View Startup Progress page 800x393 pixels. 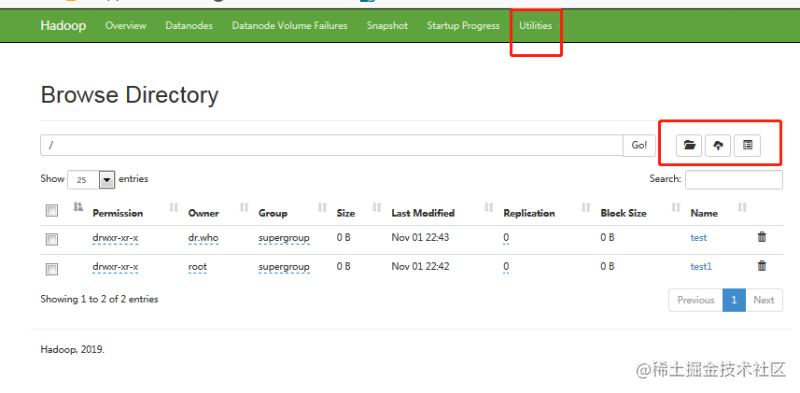463,26
